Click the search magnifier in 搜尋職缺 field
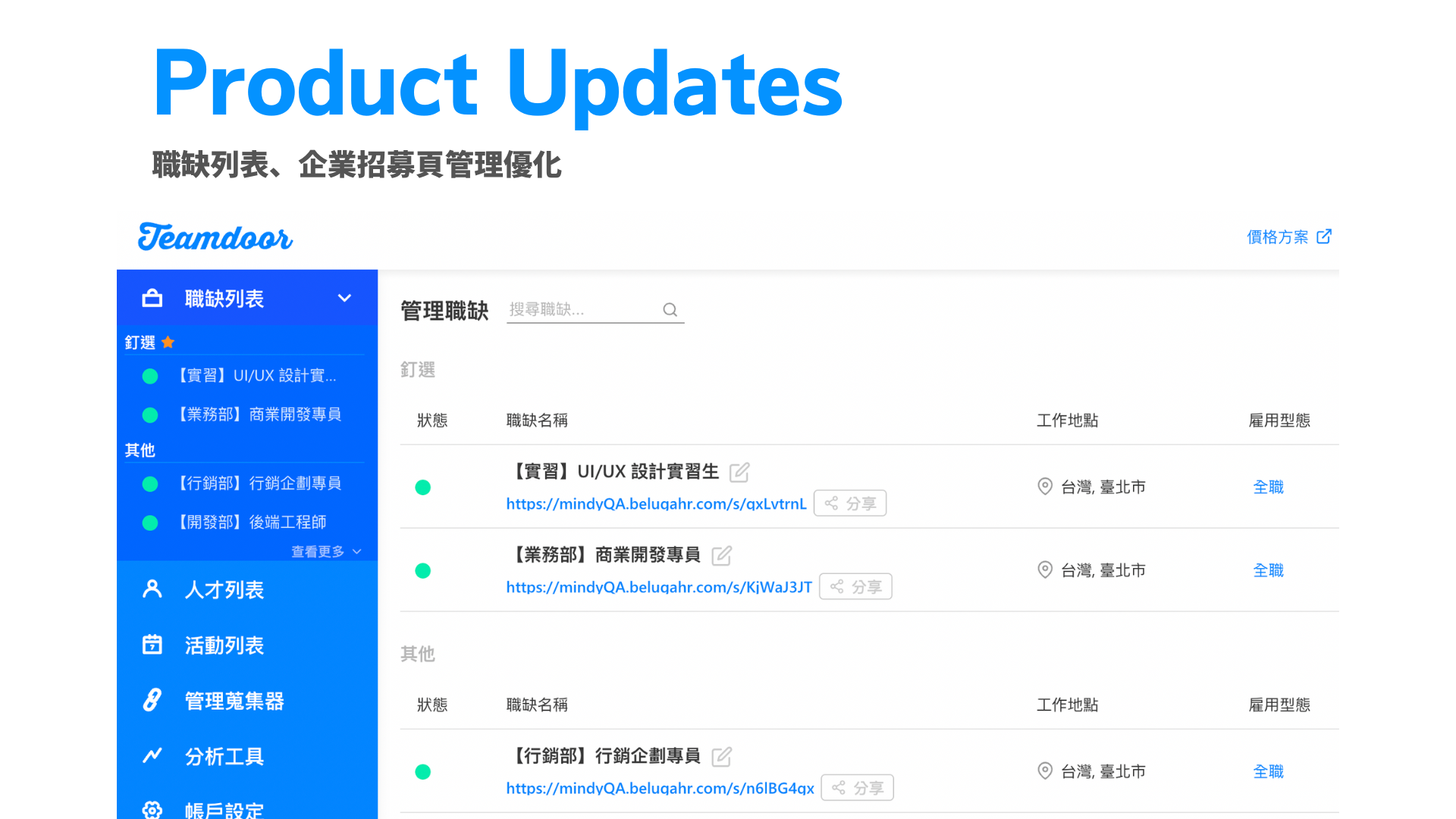Viewport: 1456px width, 819px height. tap(670, 309)
